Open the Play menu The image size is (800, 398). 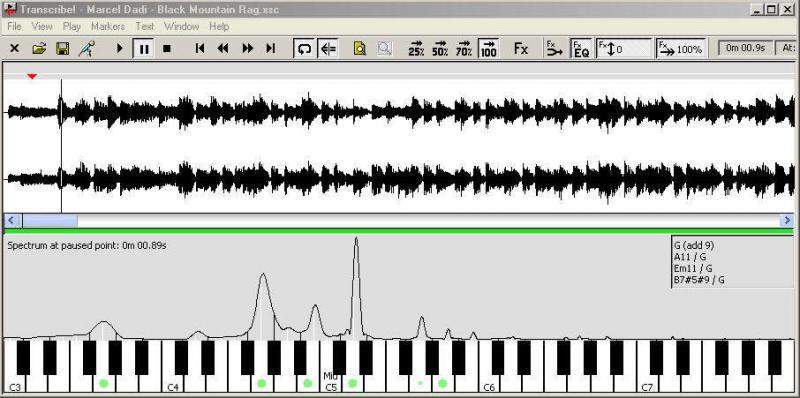[x=72, y=27]
